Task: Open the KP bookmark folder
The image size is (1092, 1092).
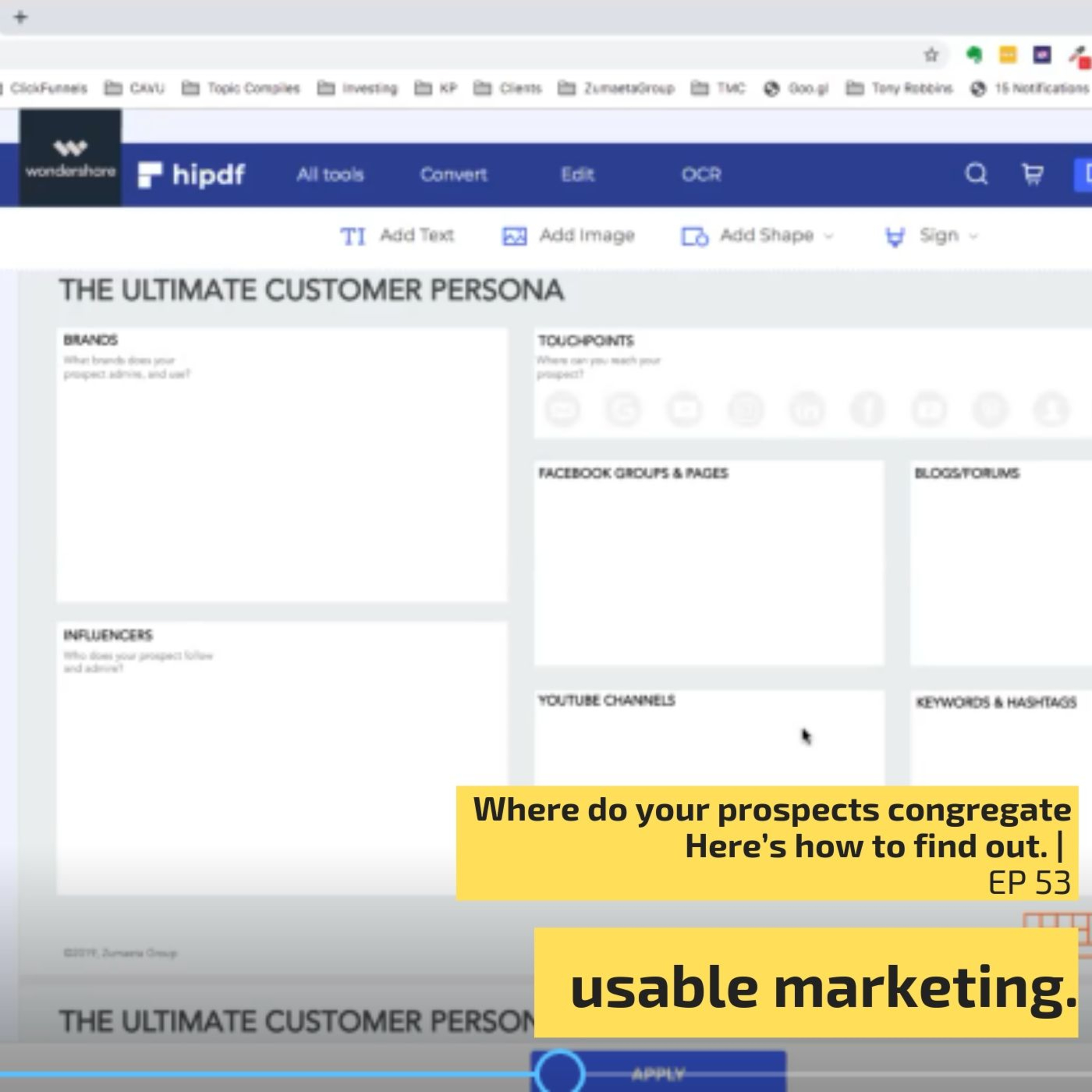Action: [x=435, y=88]
